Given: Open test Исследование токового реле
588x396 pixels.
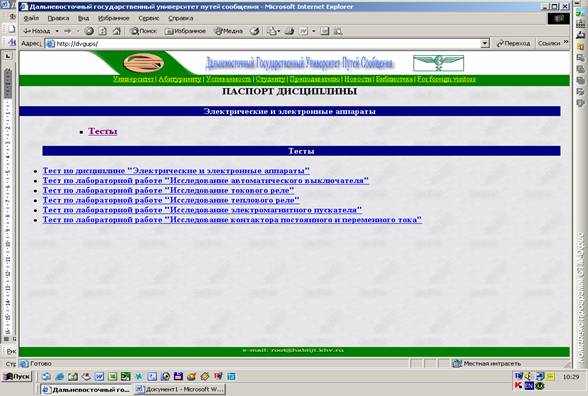Looking at the screenshot, I should 168,190.
